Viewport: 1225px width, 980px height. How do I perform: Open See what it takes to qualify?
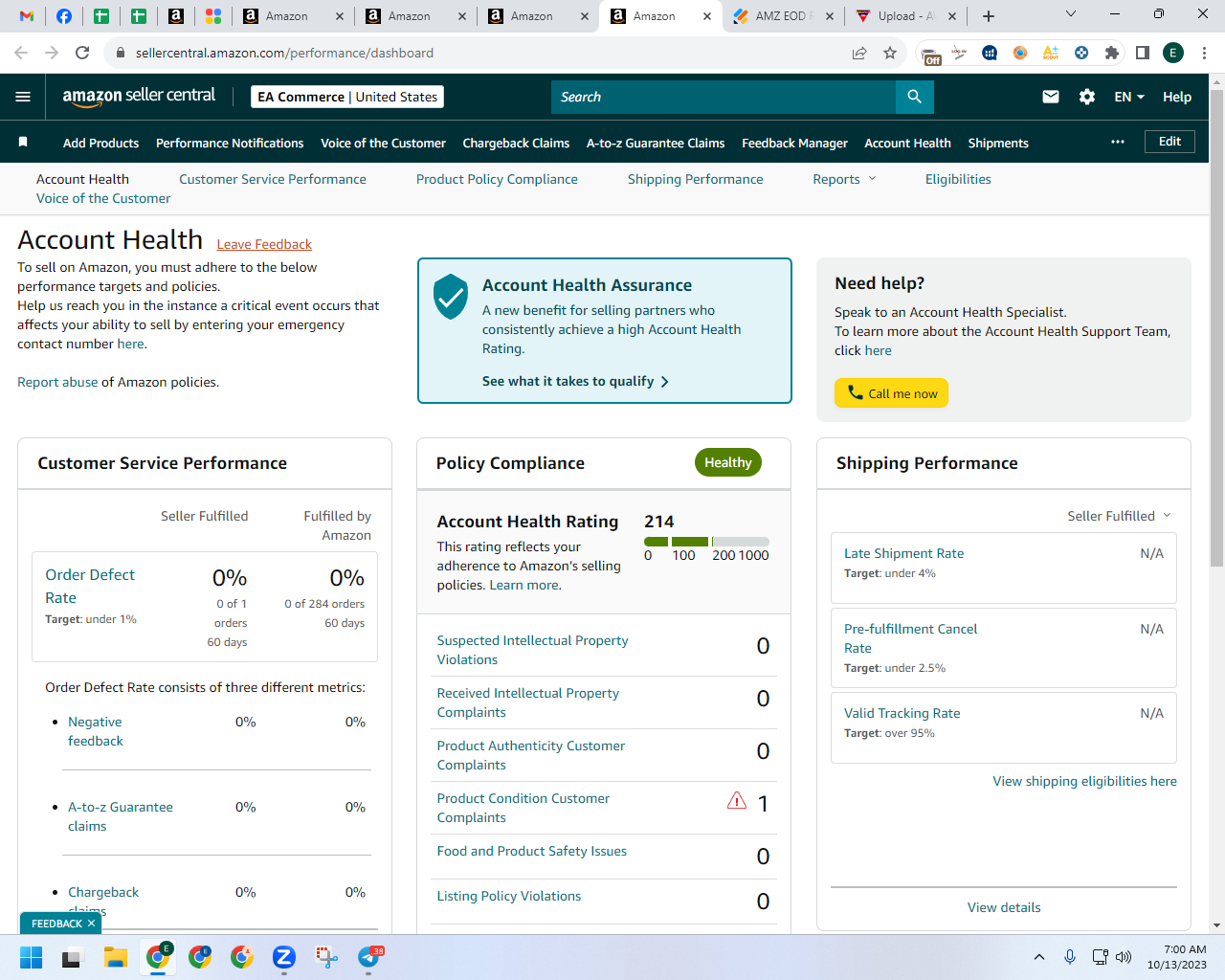[x=575, y=381]
